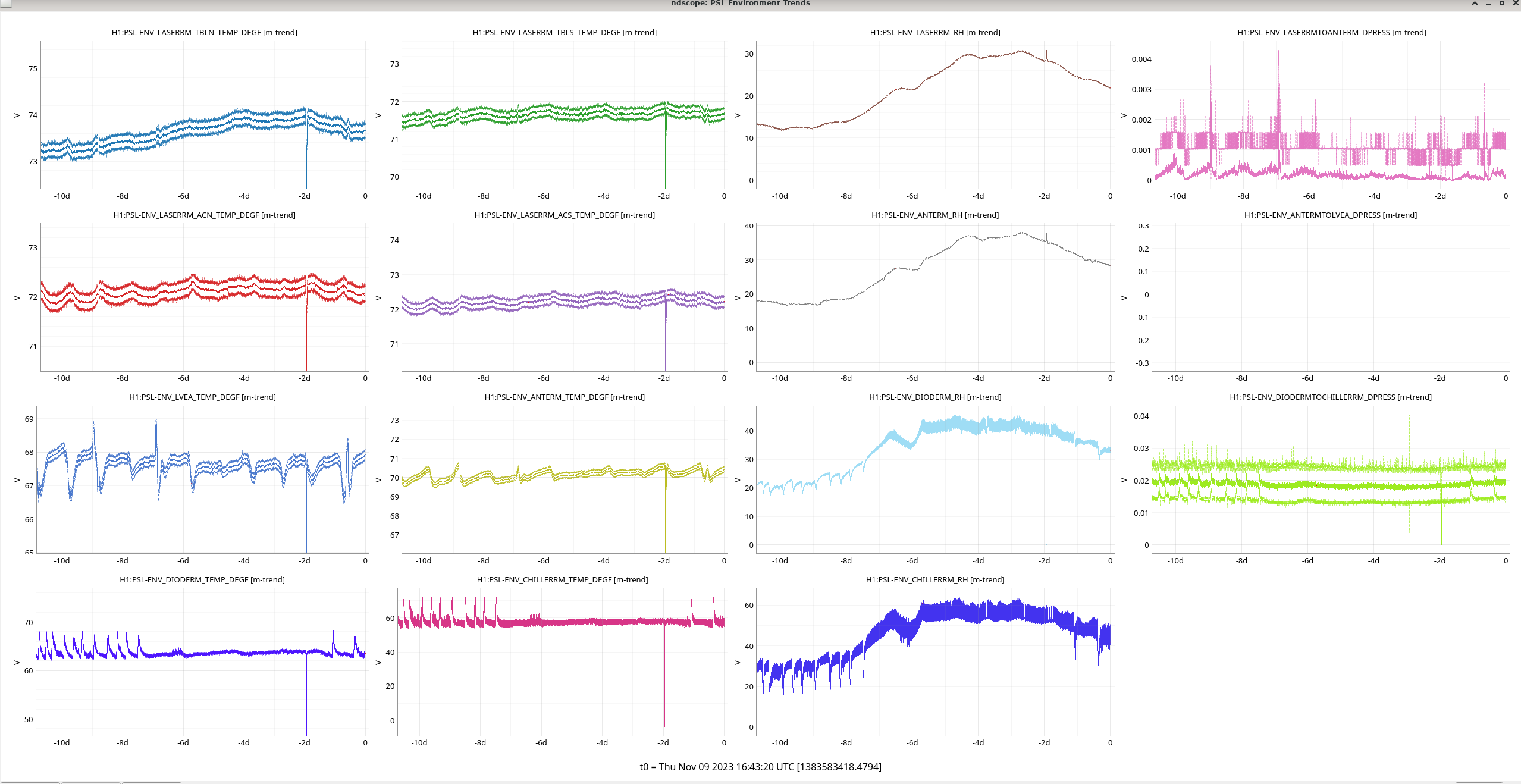The width and height of the screenshot is (1521, 784).
Task: Click the DIODERMTOCHILLERRM_DPRESS plot title
Action: coord(1330,397)
